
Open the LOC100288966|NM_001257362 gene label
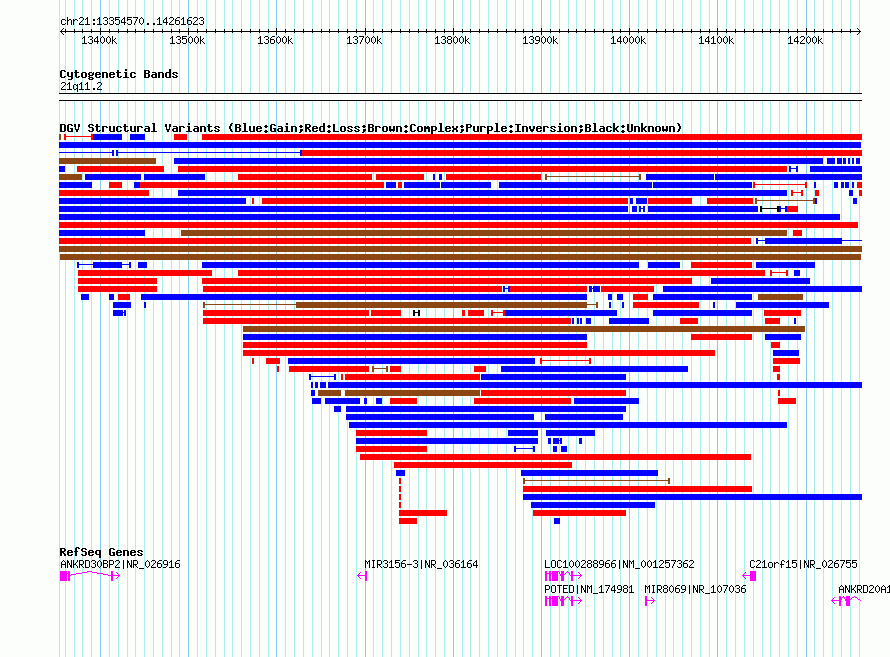619,565
